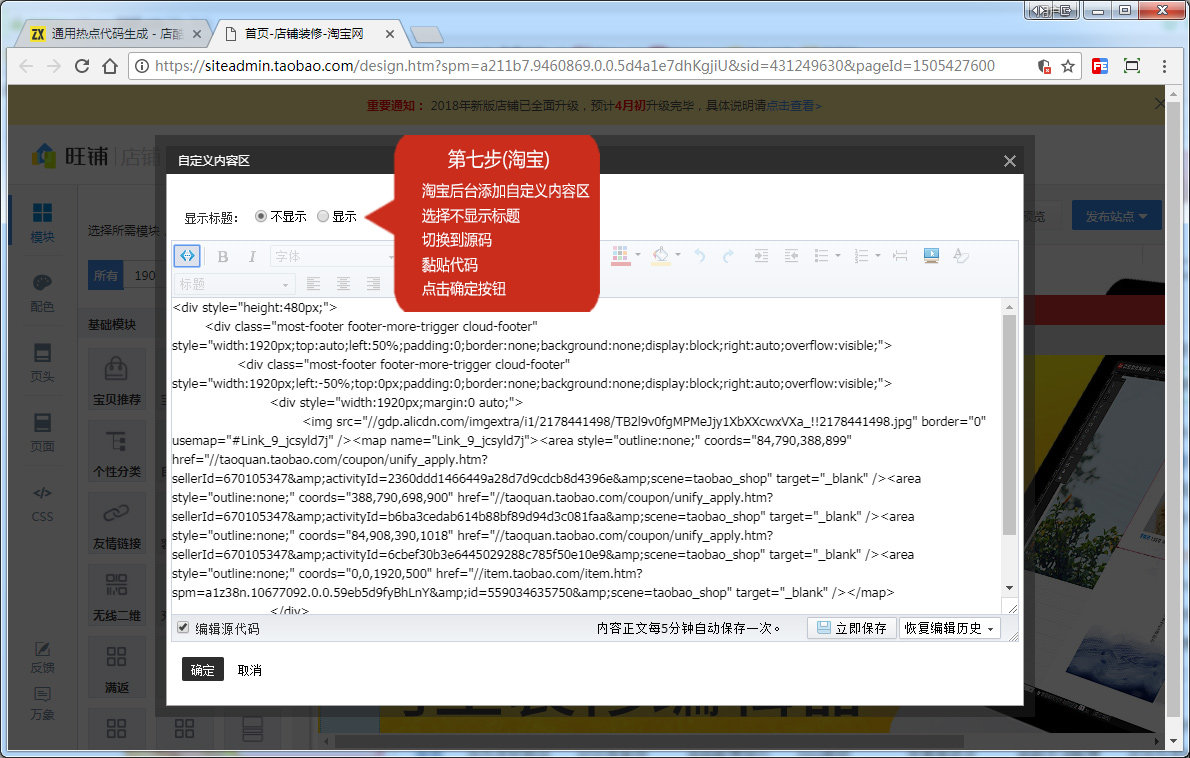Open the 恢复编辑历史 dropdown

pos(949,628)
